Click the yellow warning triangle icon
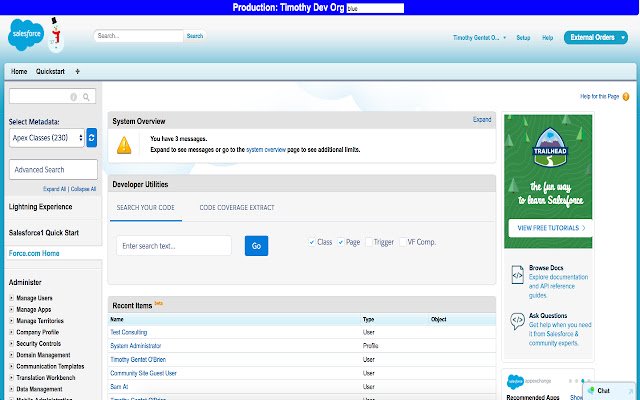Image resolution: width=640 pixels, height=400 pixels. 124,145
